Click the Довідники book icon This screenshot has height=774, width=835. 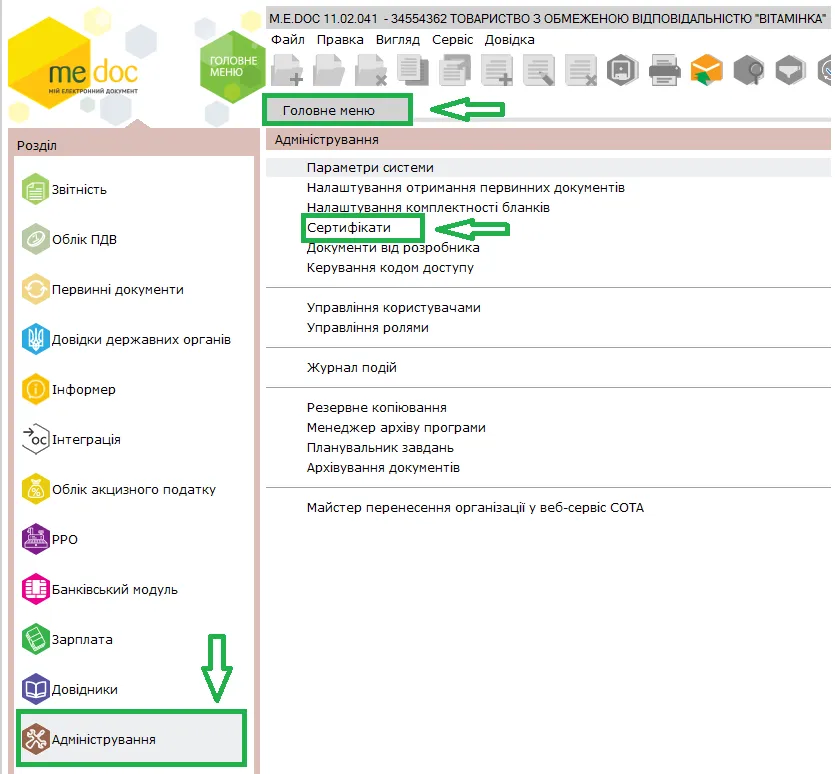click(x=35, y=689)
